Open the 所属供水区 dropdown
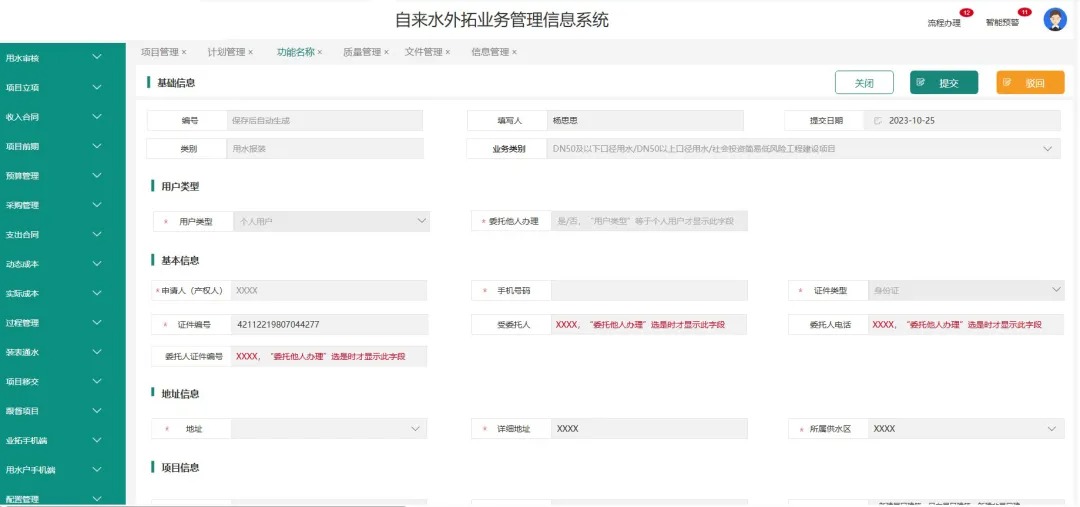Screen dimensions: 1080x507 click(x=966, y=428)
